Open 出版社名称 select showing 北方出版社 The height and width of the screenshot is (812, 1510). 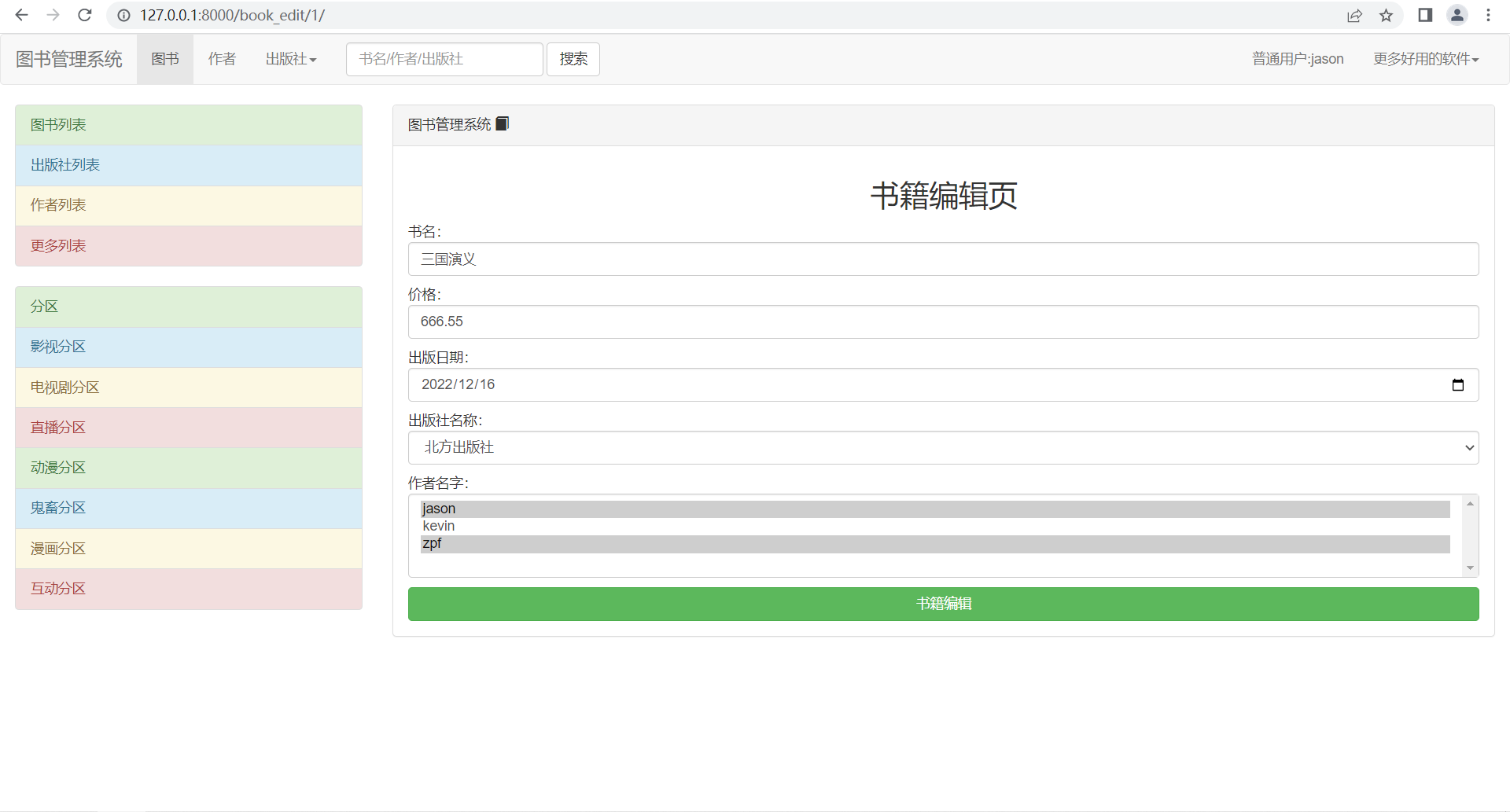pyautogui.click(x=943, y=447)
